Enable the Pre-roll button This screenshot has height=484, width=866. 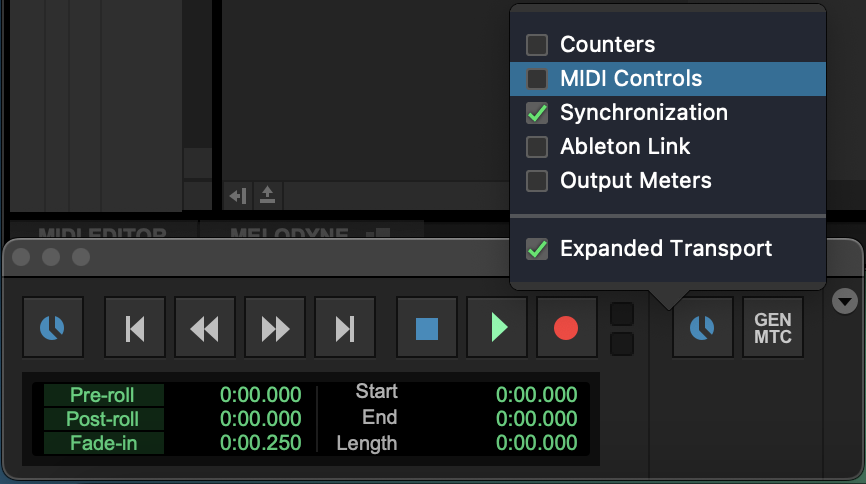click(102, 395)
